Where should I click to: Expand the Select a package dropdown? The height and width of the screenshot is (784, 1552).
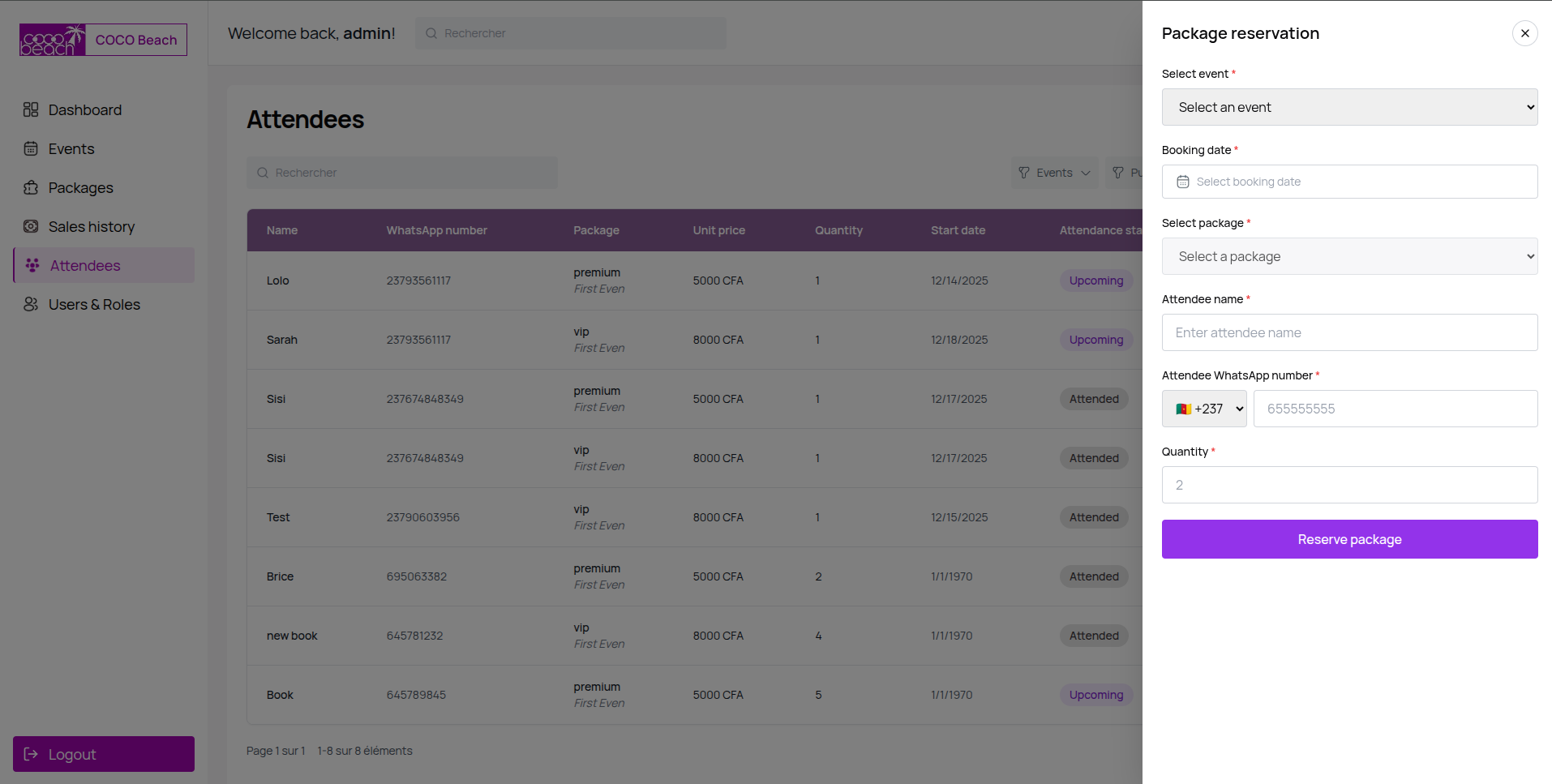(1349, 256)
